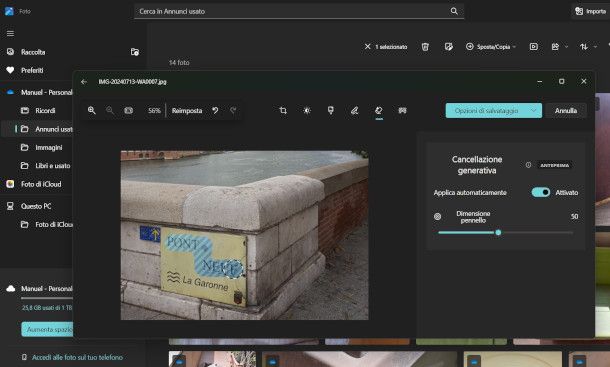Click the slideshow icon in gallery toolbar
The width and height of the screenshot is (610, 367).
533,47
